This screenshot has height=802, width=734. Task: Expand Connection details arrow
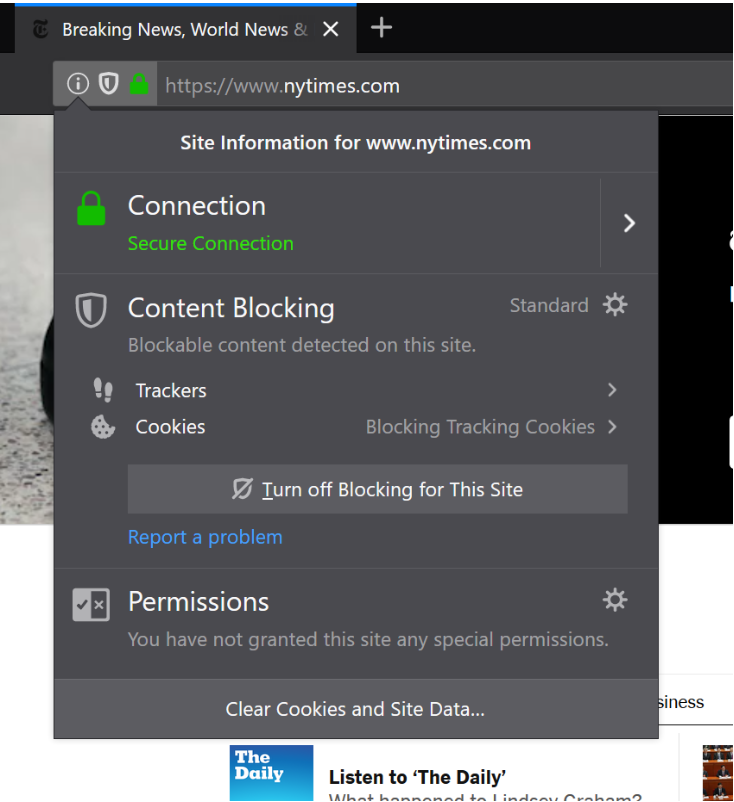click(629, 223)
